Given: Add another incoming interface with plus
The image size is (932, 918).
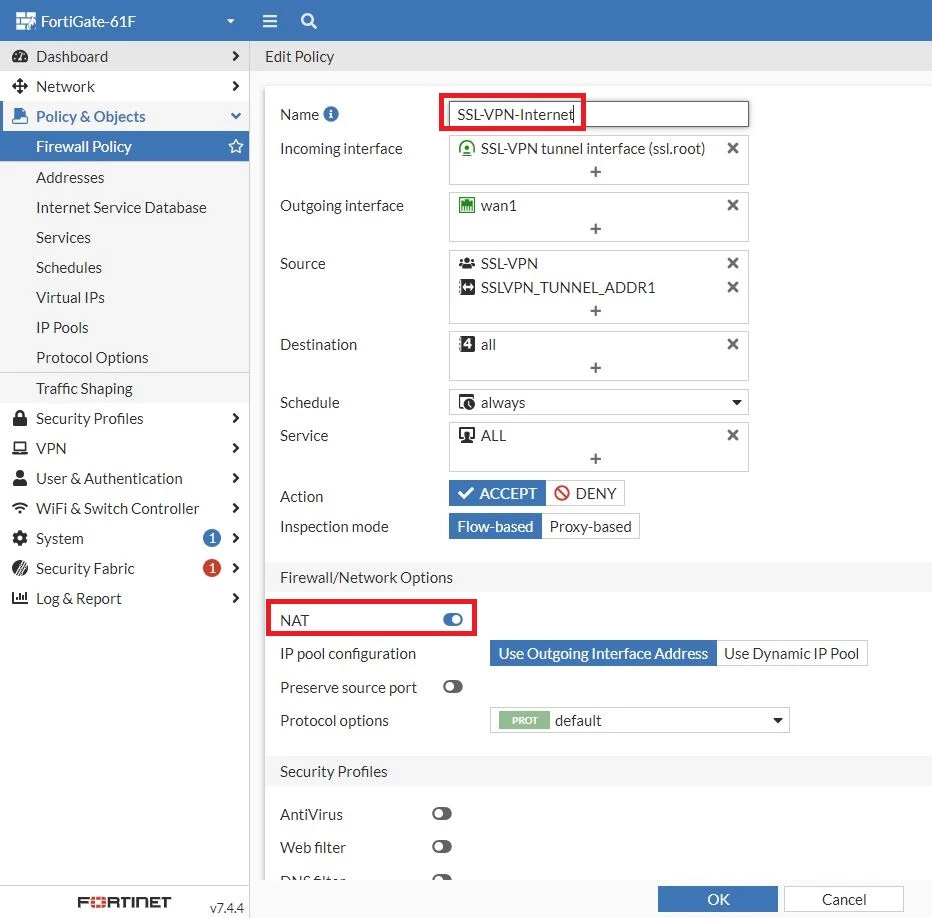Looking at the screenshot, I should 596,172.
